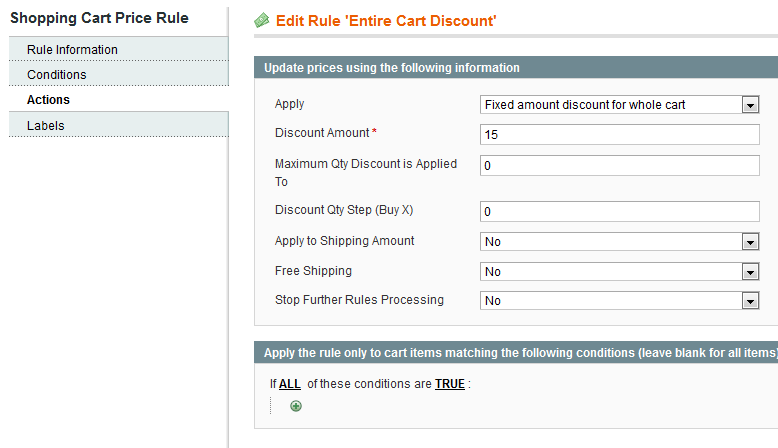
Task: Click the green add condition plus icon
Action: tap(296, 406)
